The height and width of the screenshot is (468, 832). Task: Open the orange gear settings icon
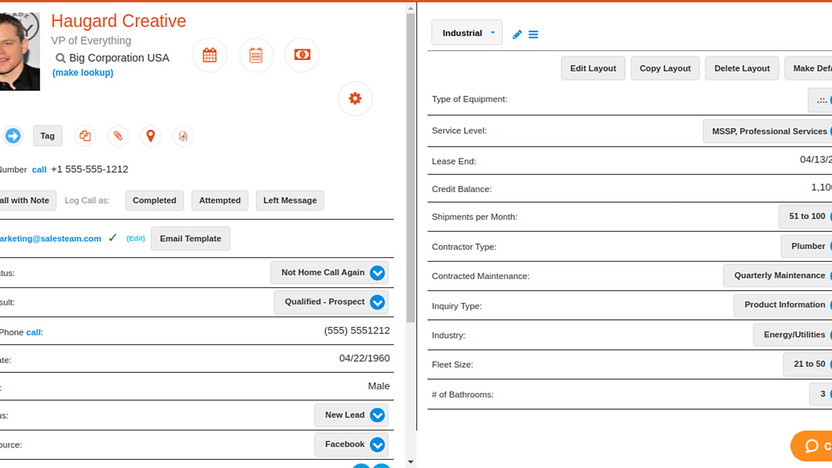coord(355,98)
